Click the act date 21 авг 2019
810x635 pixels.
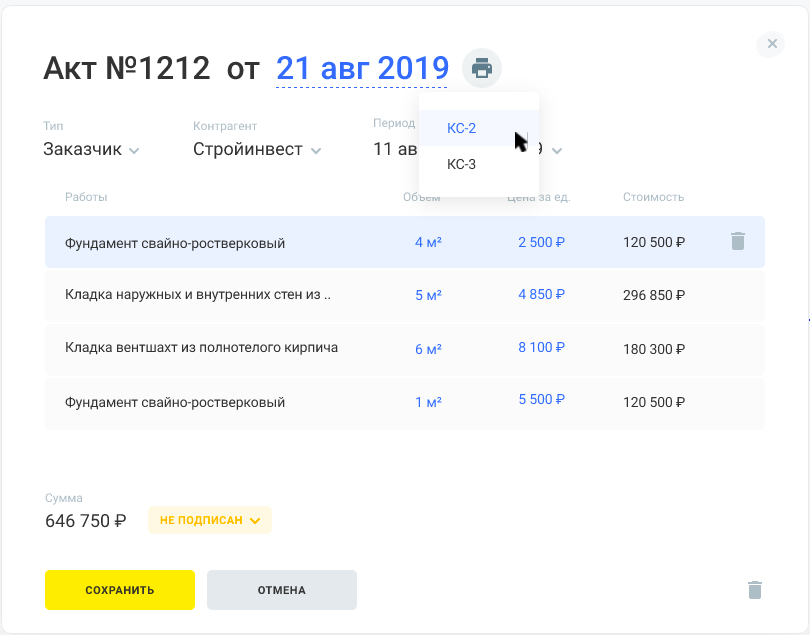[362, 68]
